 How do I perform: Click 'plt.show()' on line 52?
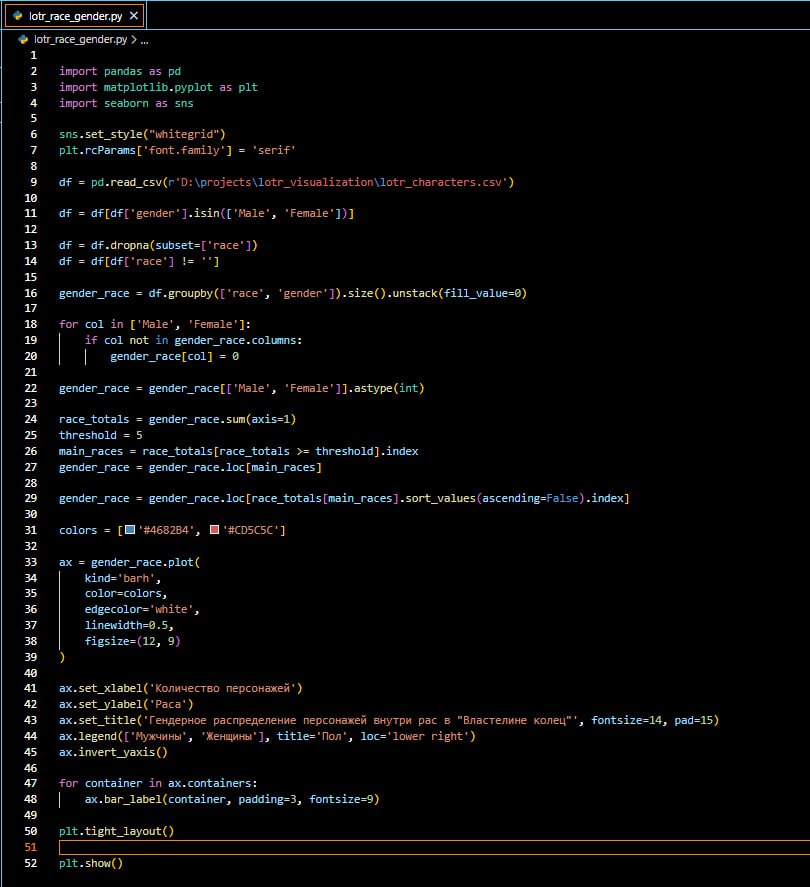click(x=91, y=864)
